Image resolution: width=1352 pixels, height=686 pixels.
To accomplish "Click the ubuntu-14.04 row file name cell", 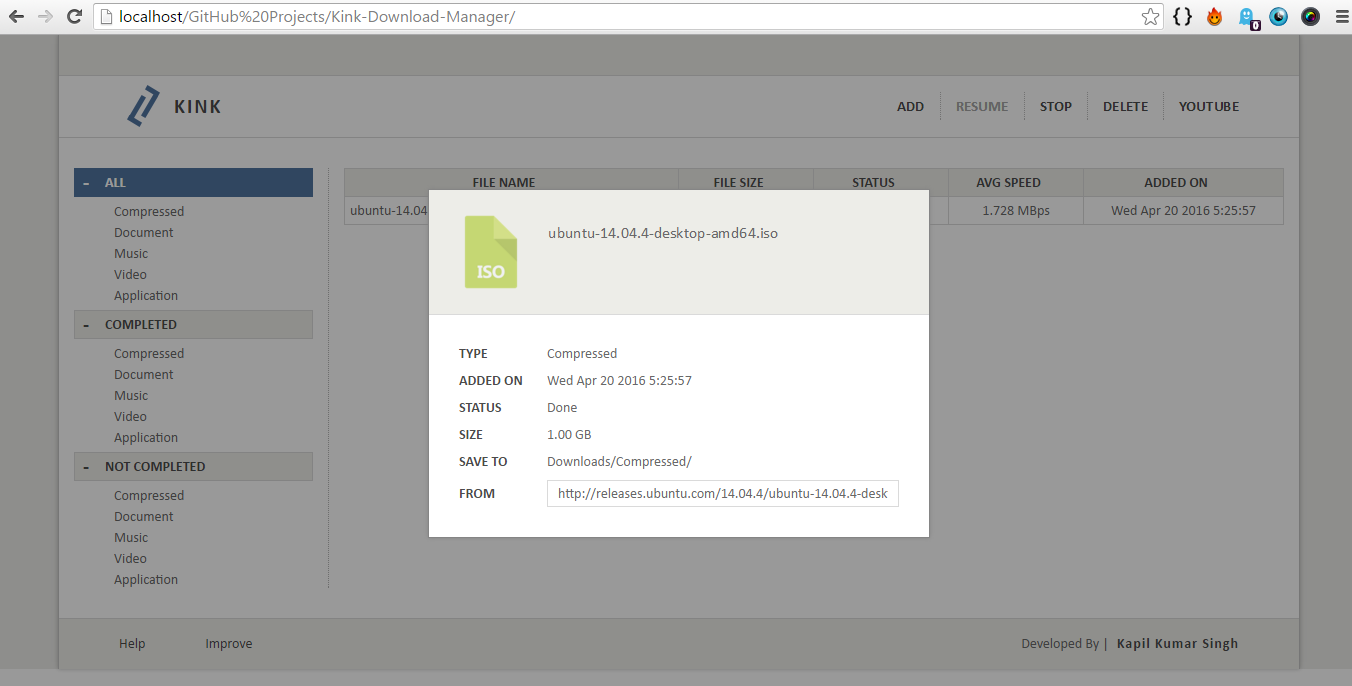I will coord(387,210).
